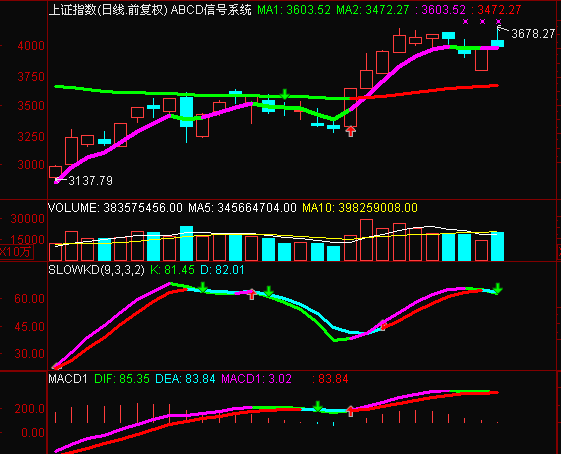The image size is (561, 454).
Task: Click the red up arrow near SLOWKD 45.00 crossover
Action: pos(383,325)
